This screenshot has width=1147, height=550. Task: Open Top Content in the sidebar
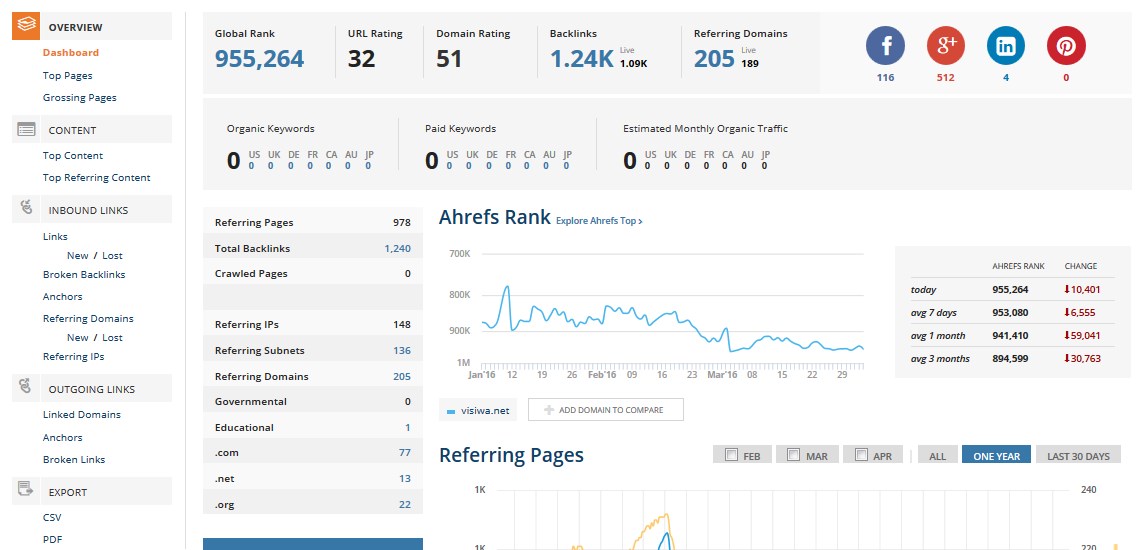(72, 155)
